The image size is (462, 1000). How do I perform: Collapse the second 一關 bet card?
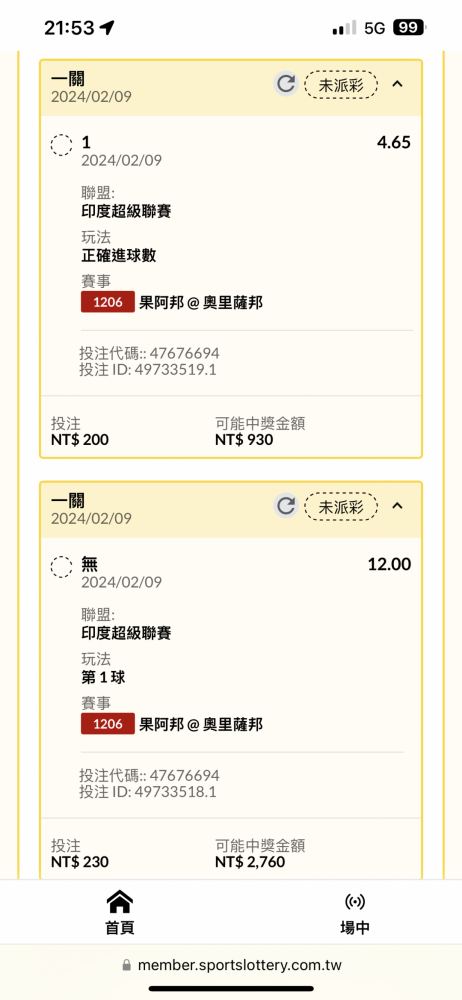[x=397, y=505]
